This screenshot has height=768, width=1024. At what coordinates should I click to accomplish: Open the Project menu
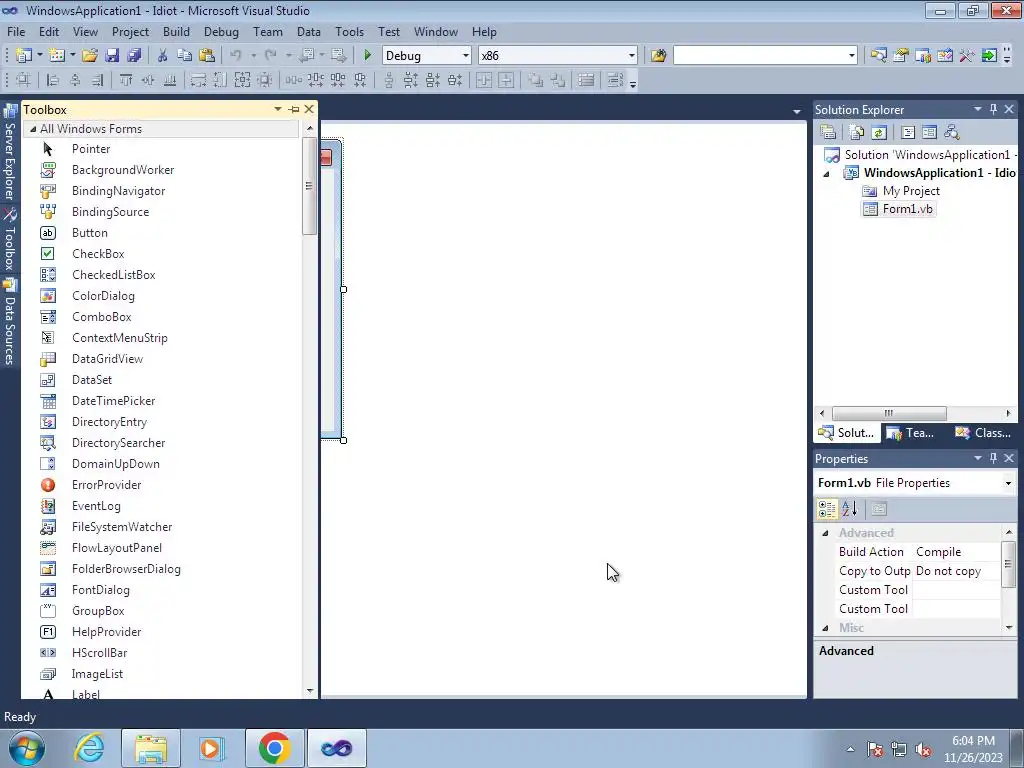(130, 31)
